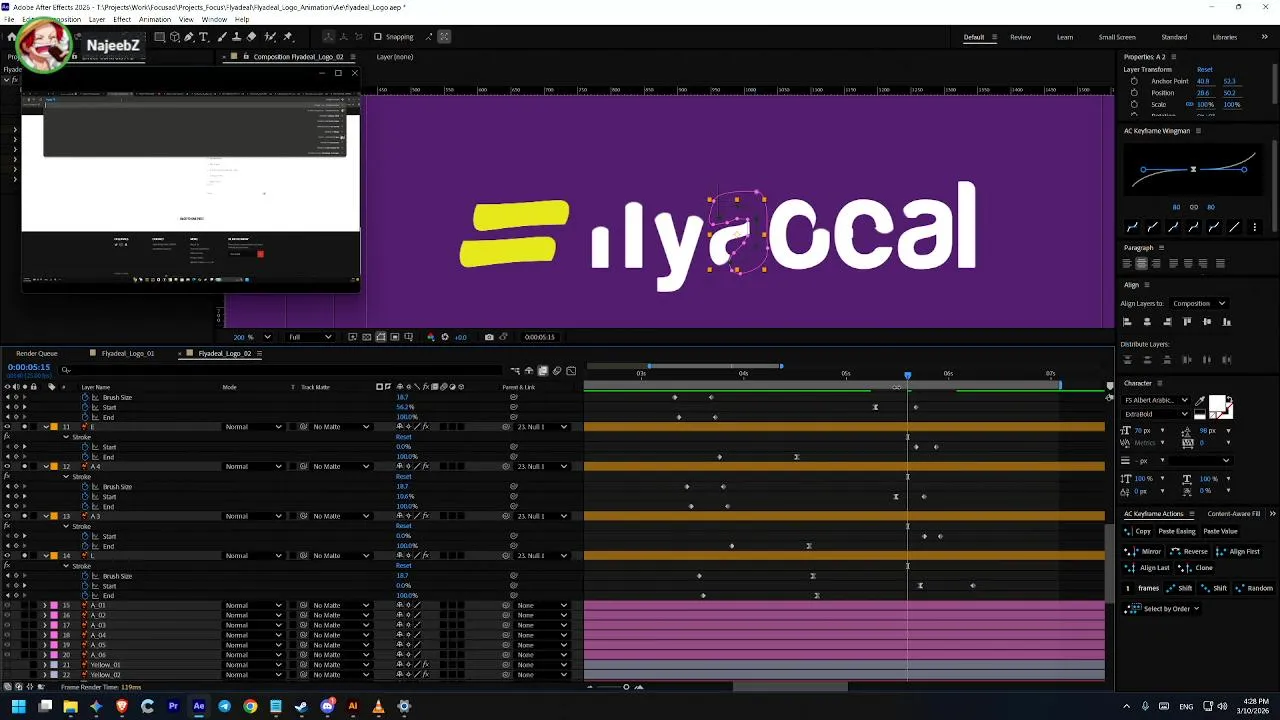Open the Window menu
The image size is (1280, 720).
214,20
